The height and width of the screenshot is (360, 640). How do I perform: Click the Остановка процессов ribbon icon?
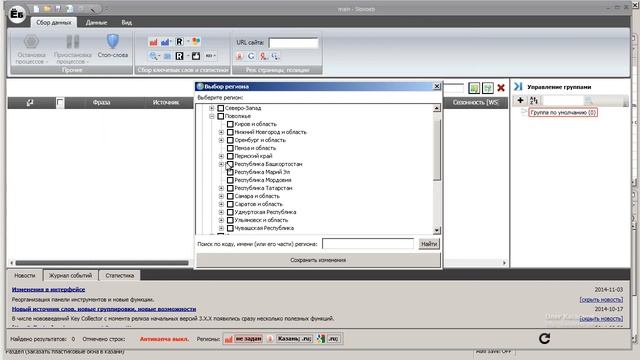pos(31,42)
